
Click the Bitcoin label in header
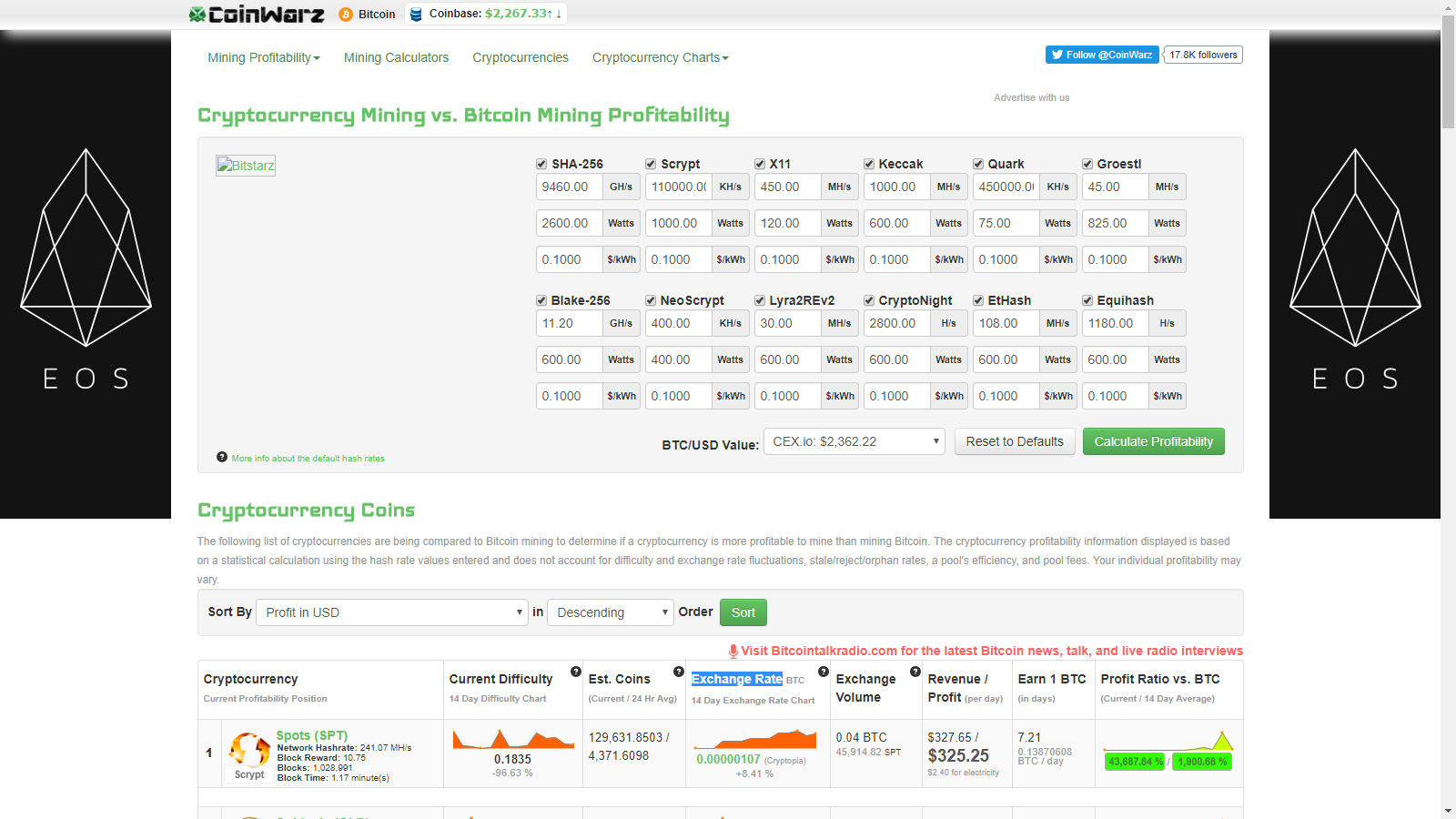(x=377, y=15)
